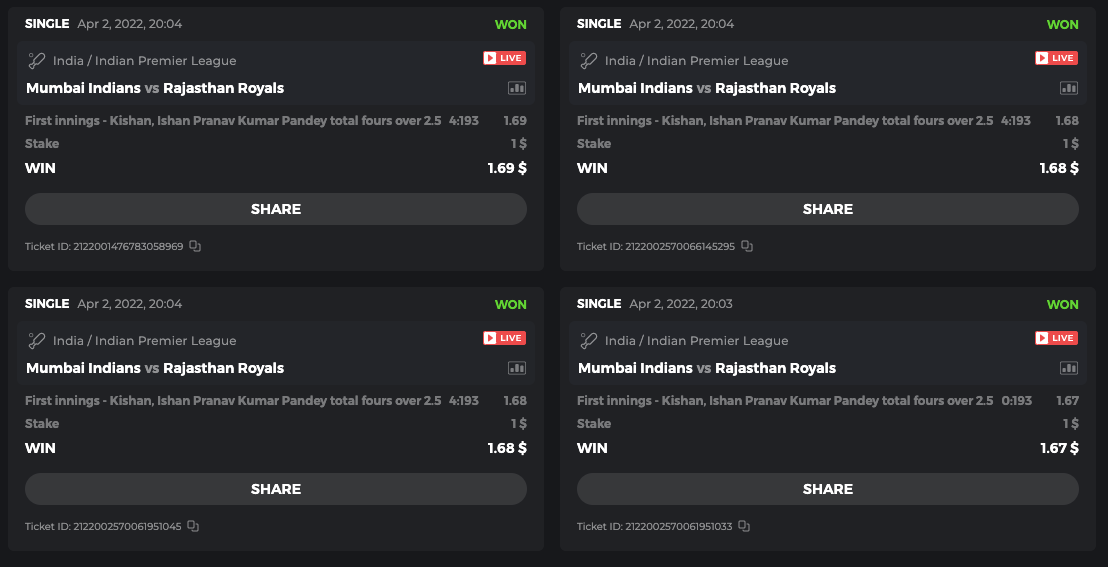The height and width of the screenshot is (567, 1108).
Task: Click LIVE badge on ticket ending 5295
Action: [x=1056, y=58]
